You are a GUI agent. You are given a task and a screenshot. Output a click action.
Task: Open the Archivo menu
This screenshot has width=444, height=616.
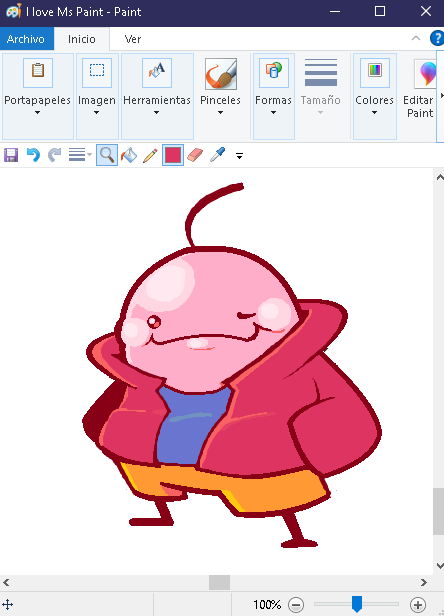tap(26, 39)
